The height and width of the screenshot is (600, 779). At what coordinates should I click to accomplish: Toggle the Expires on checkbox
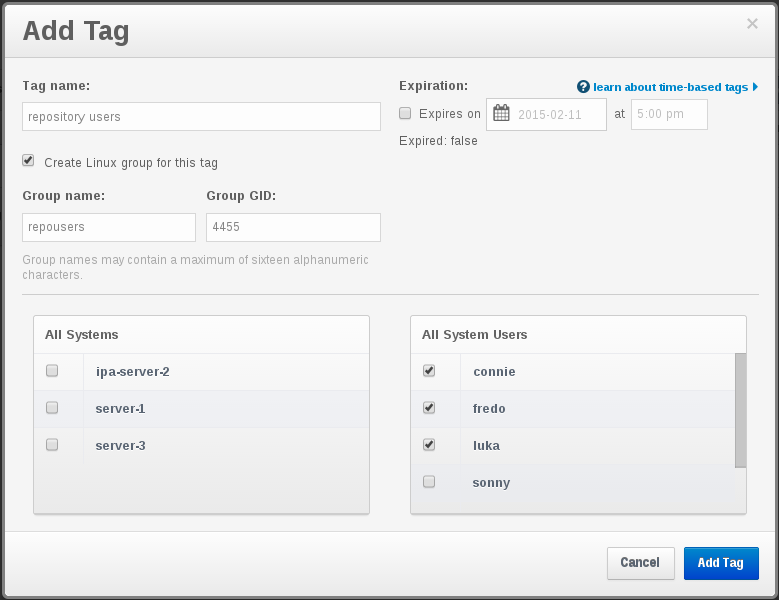405,114
